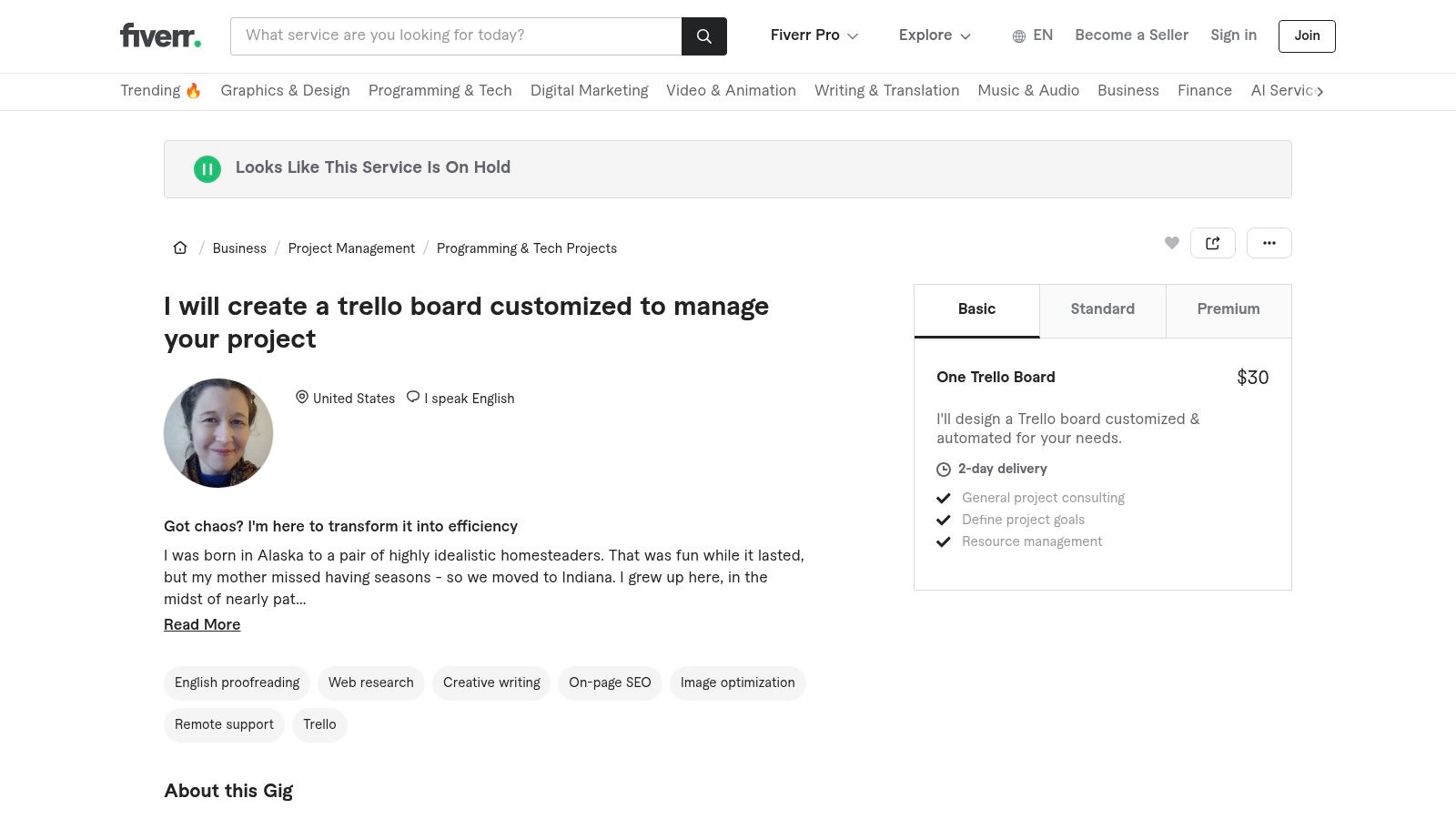Click the location pin beside United States
Viewport: 1456px width, 819px height.
tap(301, 397)
